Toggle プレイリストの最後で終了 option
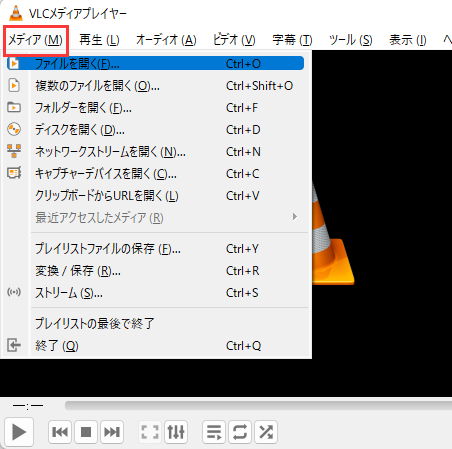The width and height of the screenshot is (452, 449). pos(155,323)
